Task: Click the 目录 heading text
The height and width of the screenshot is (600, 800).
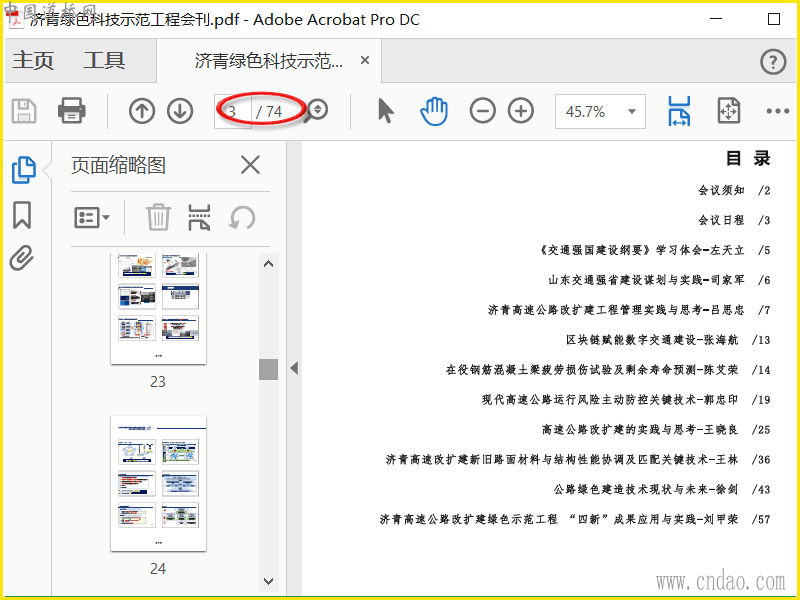Action: pos(748,159)
